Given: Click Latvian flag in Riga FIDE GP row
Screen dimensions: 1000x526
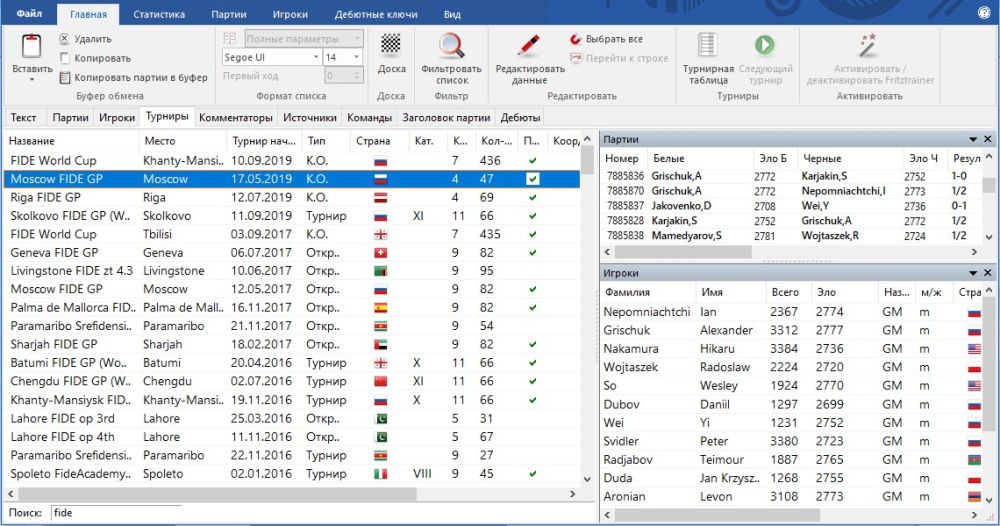Looking at the screenshot, I should pos(381,198).
